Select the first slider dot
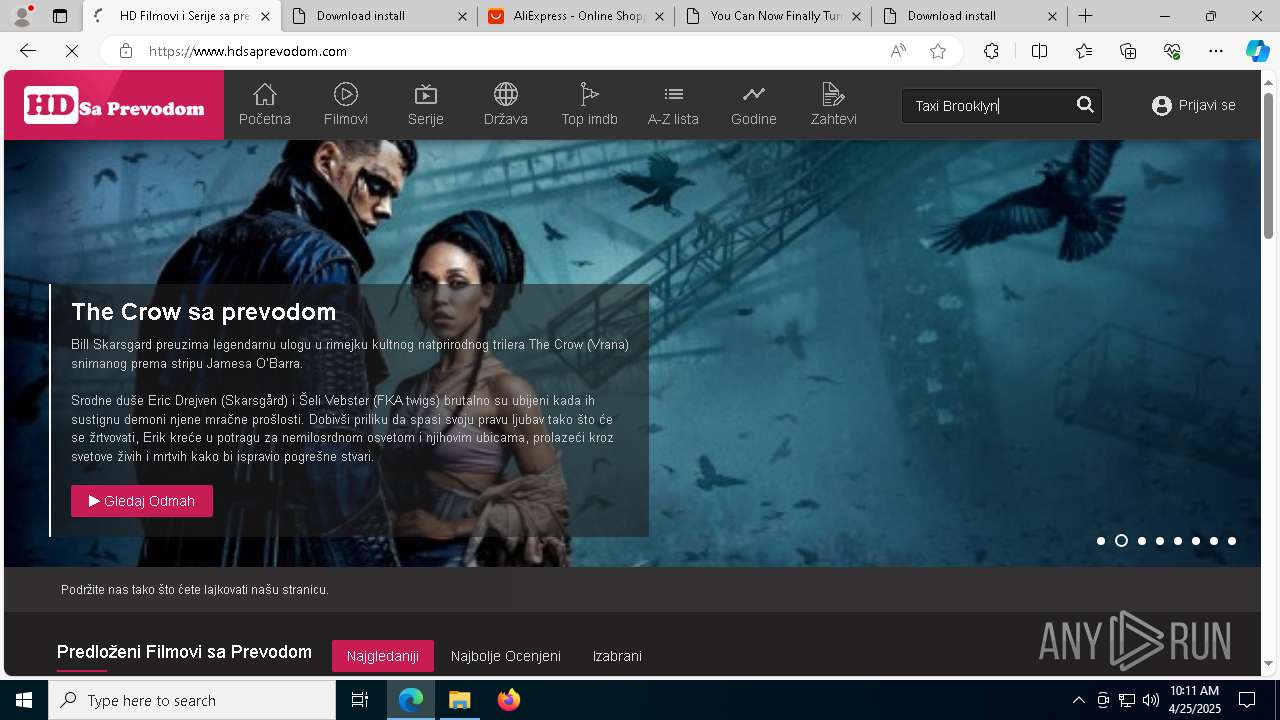Image resolution: width=1280 pixels, height=720 pixels. pyautogui.click(x=1101, y=541)
